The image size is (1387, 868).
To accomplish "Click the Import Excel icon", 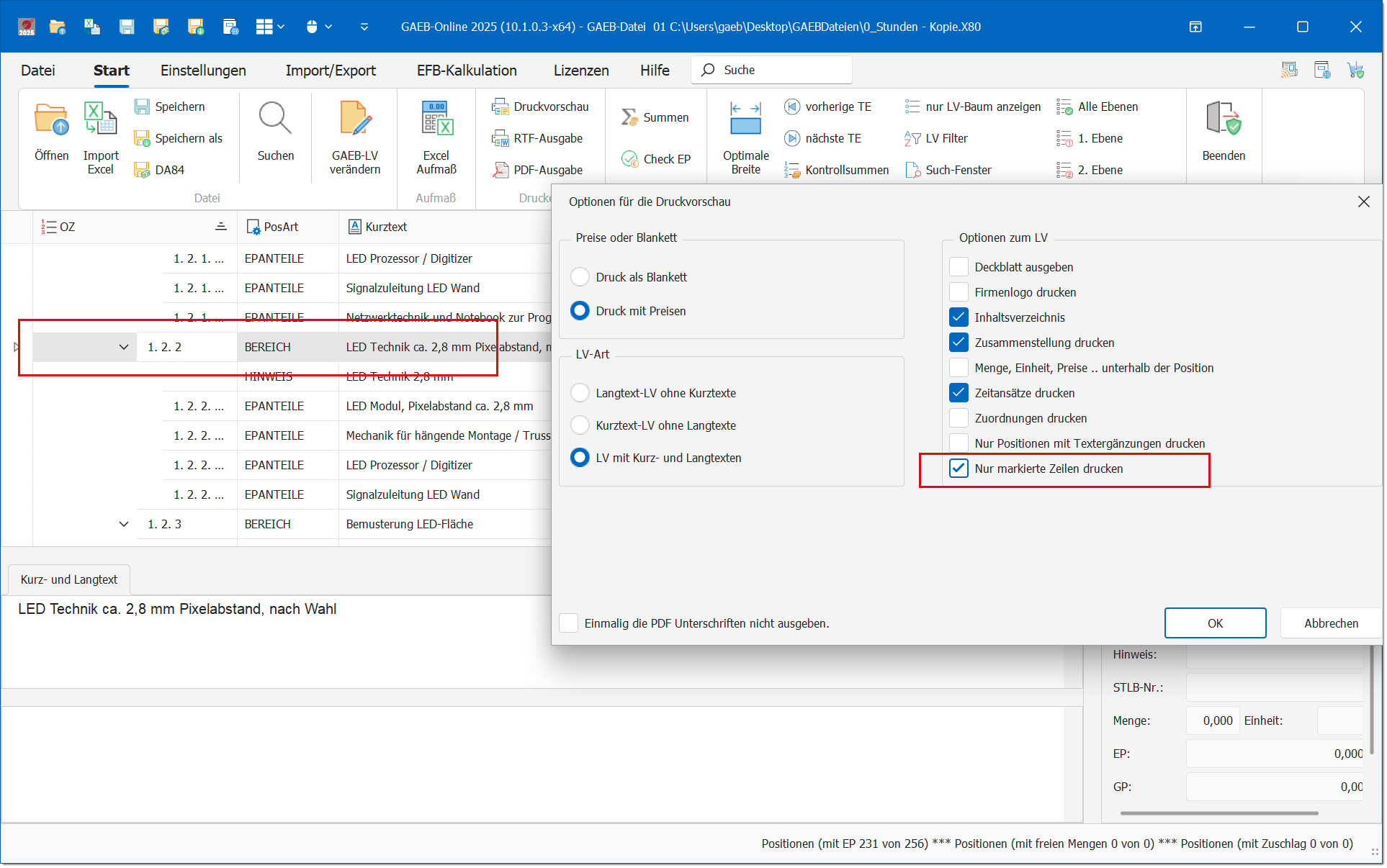I will coord(100,119).
